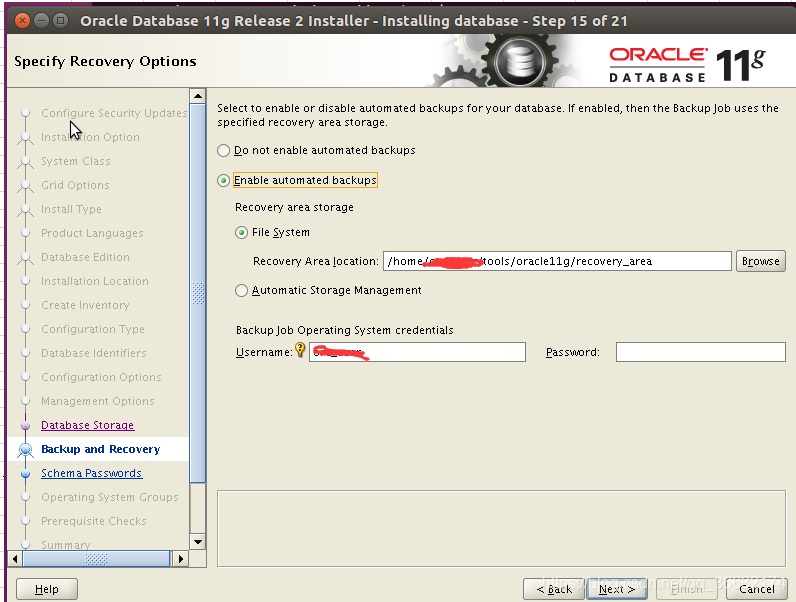The height and width of the screenshot is (602, 796).
Task: Click the Username hint lightbulb icon
Action: pos(300,349)
